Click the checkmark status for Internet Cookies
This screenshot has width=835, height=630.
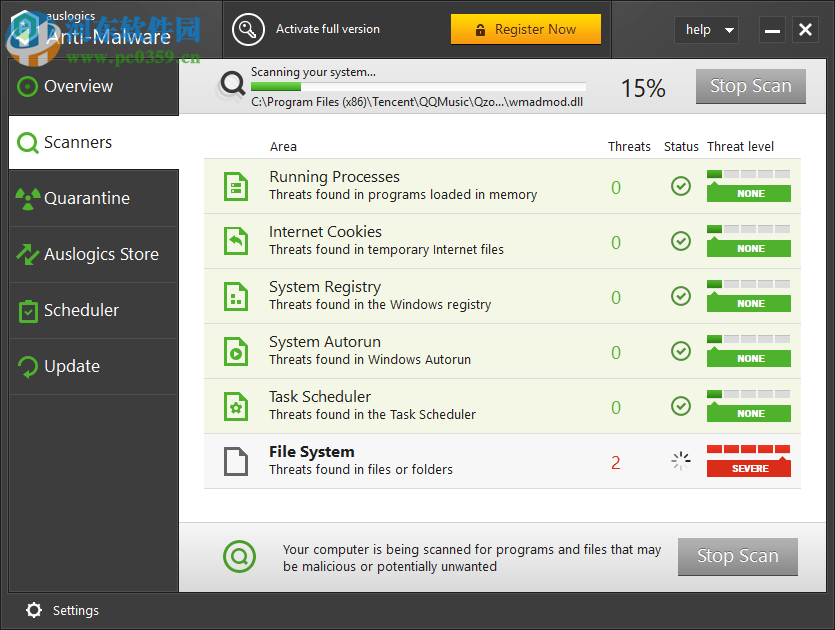tap(681, 240)
